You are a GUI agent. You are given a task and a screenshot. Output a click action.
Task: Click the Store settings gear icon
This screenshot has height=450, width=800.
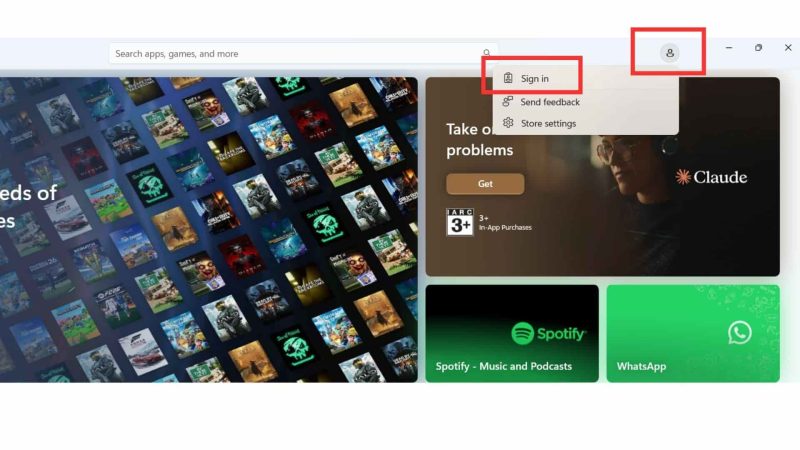[x=508, y=123]
